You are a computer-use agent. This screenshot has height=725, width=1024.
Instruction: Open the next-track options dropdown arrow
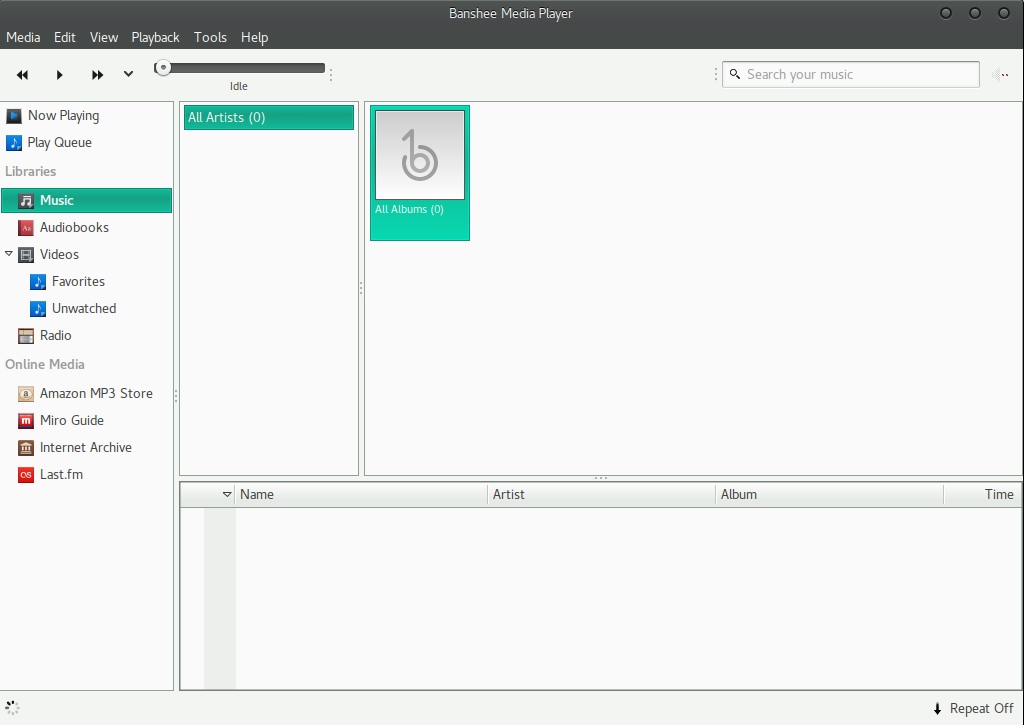[x=129, y=74]
